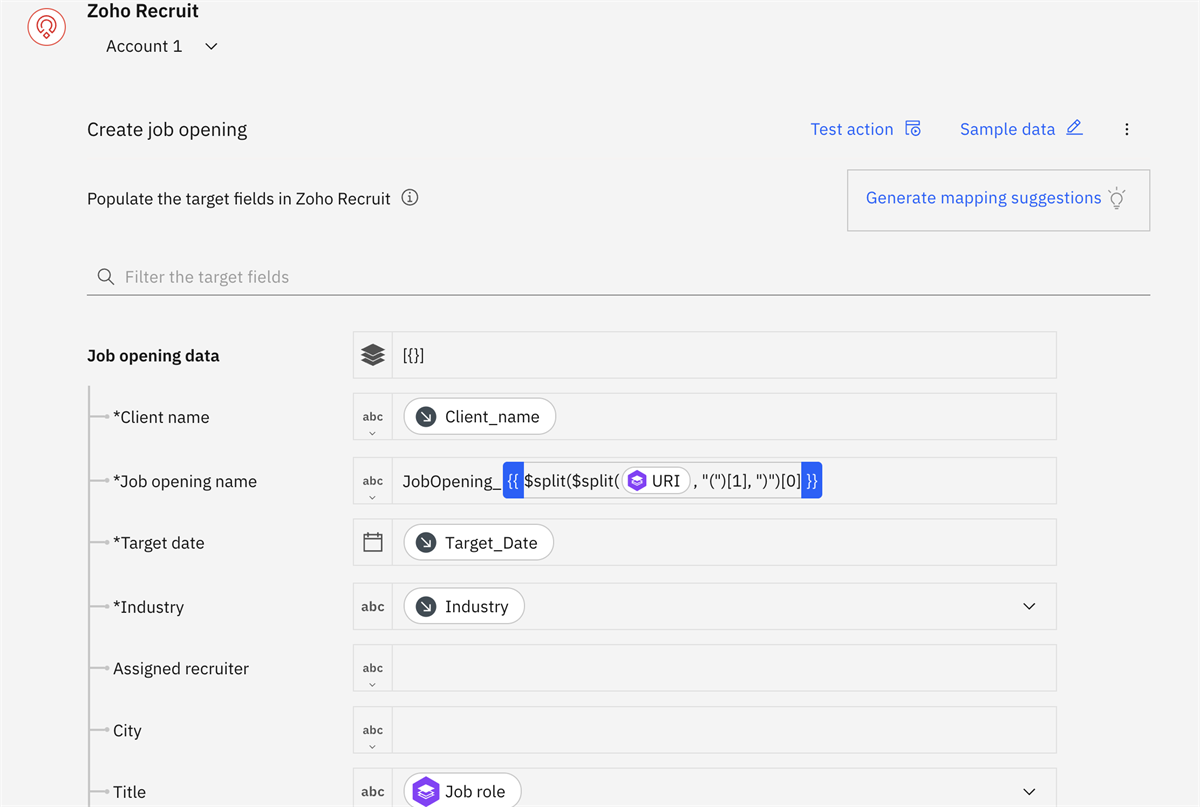Click the opening {{ expression bracket
The width and height of the screenshot is (1200, 807).
[x=513, y=481]
